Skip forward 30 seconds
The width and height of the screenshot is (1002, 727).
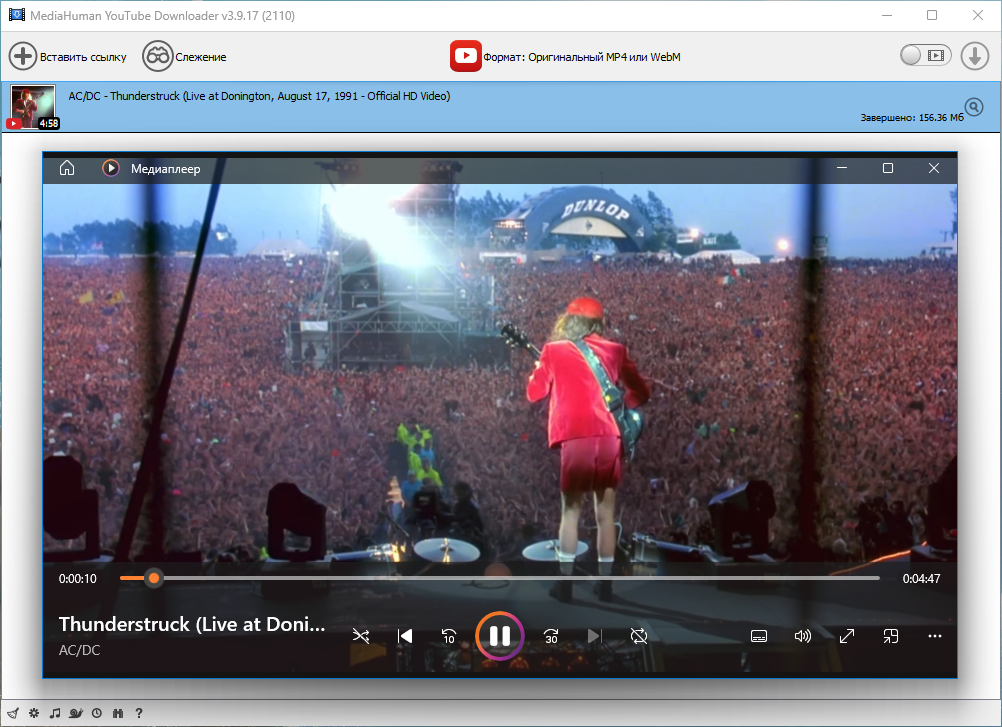(551, 636)
